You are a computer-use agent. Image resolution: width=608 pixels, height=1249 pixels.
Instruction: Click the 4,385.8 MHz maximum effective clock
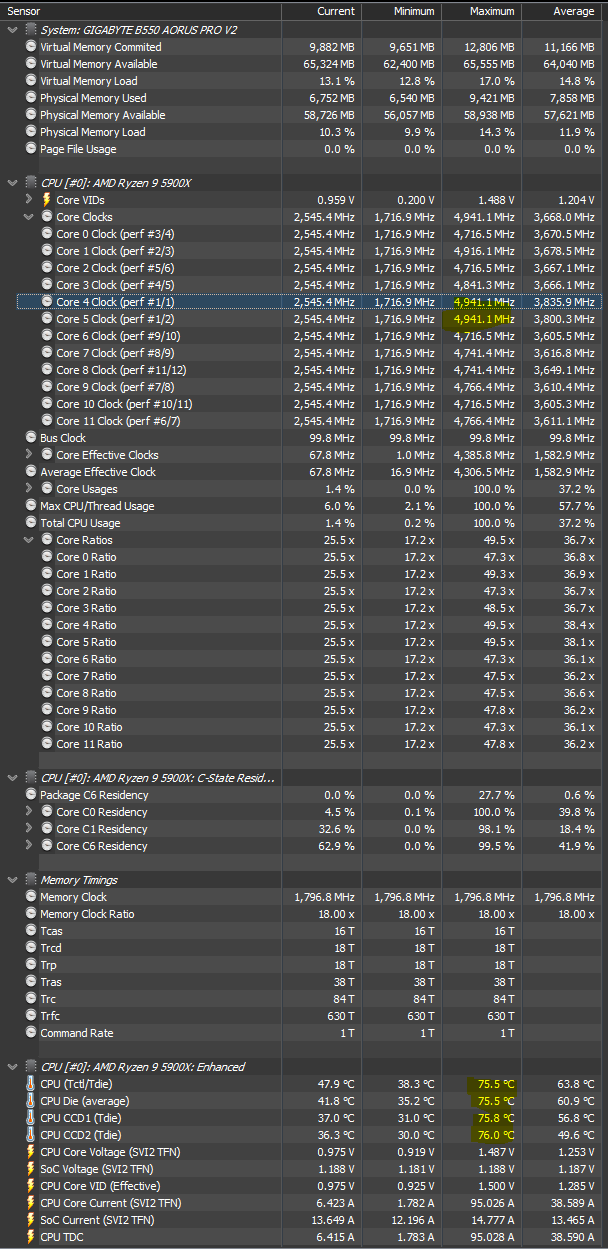tap(485, 455)
